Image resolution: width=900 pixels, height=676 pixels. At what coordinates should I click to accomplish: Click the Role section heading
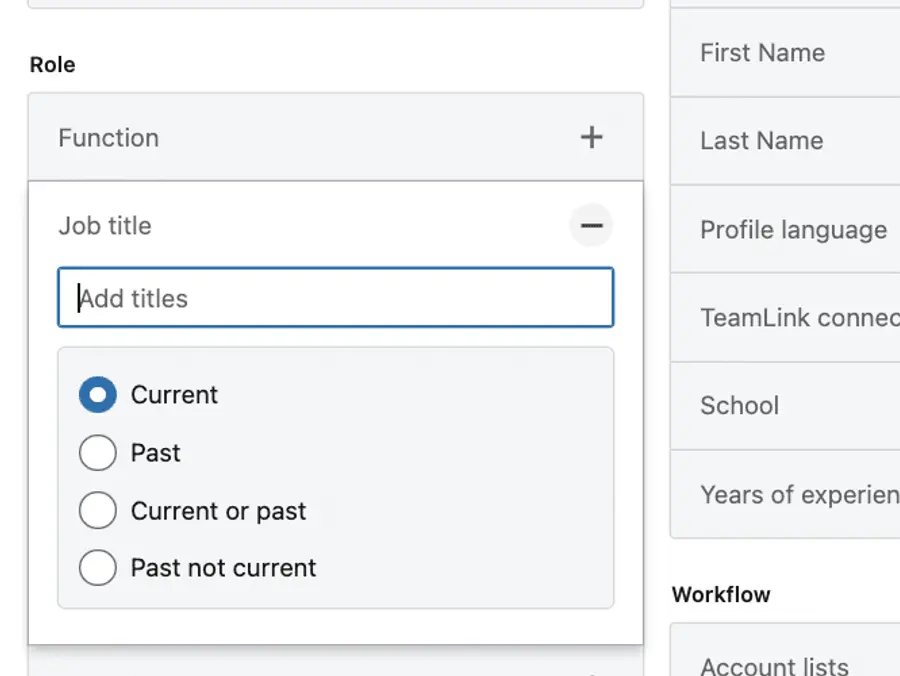pyautogui.click(x=51, y=64)
